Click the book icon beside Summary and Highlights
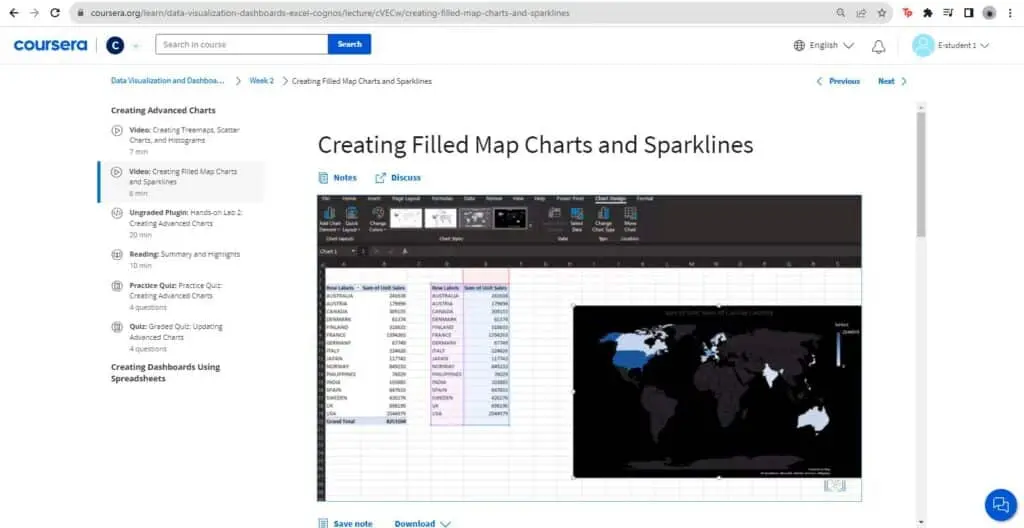Screen dimensions: 1024x528 click(116, 254)
